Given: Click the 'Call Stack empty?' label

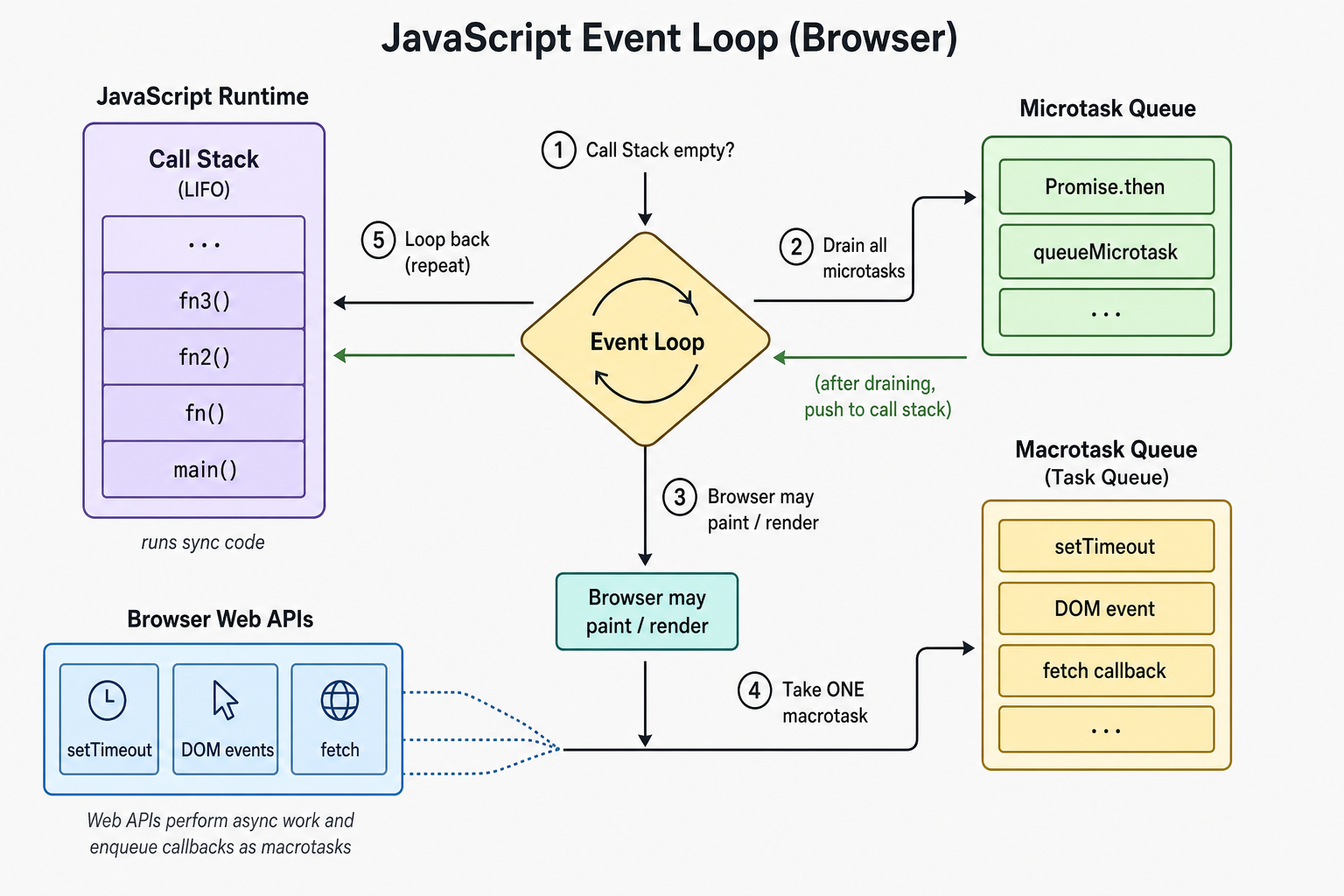Looking at the screenshot, I should (x=660, y=150).
